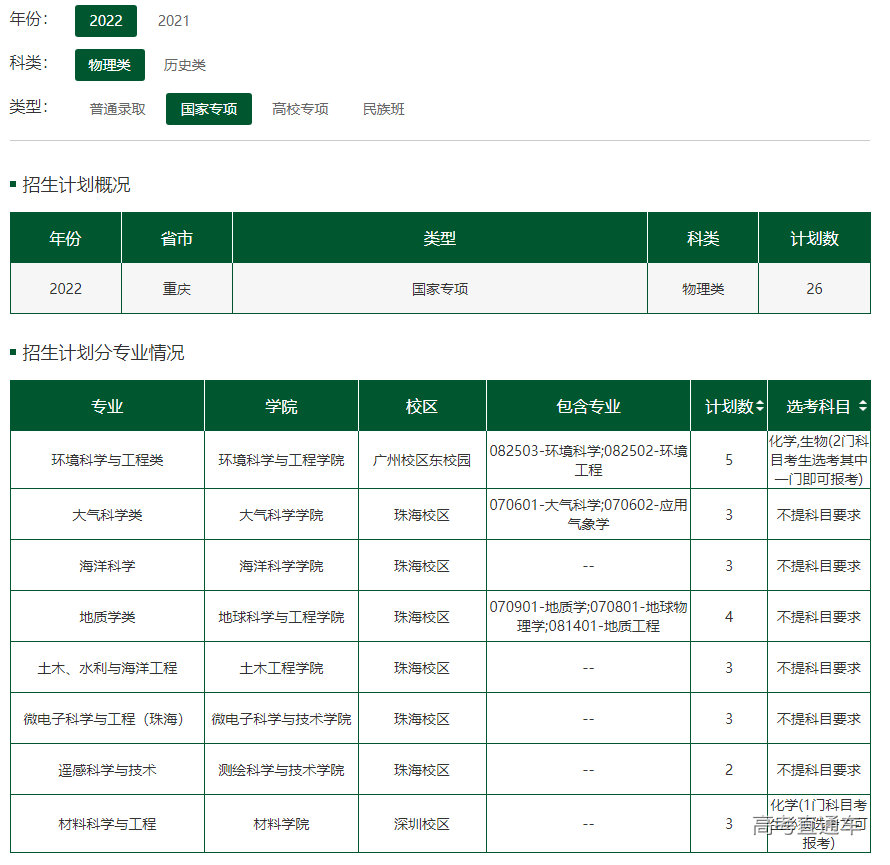Viewport: 890px width, 865px height.
Task: Sort by 计划数 column arrows
Action: point(760,407)
